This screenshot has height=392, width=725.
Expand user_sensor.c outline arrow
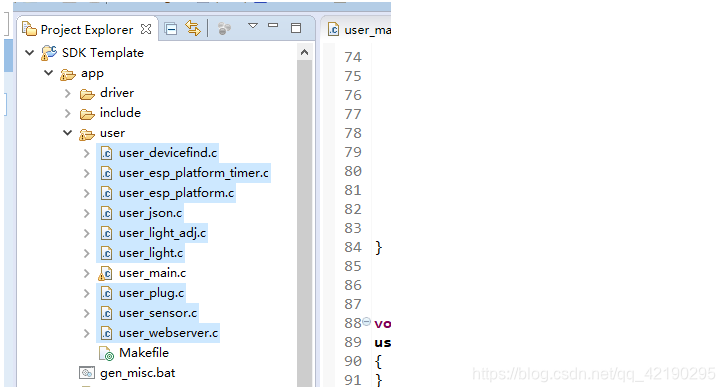(x=86, y=313)
